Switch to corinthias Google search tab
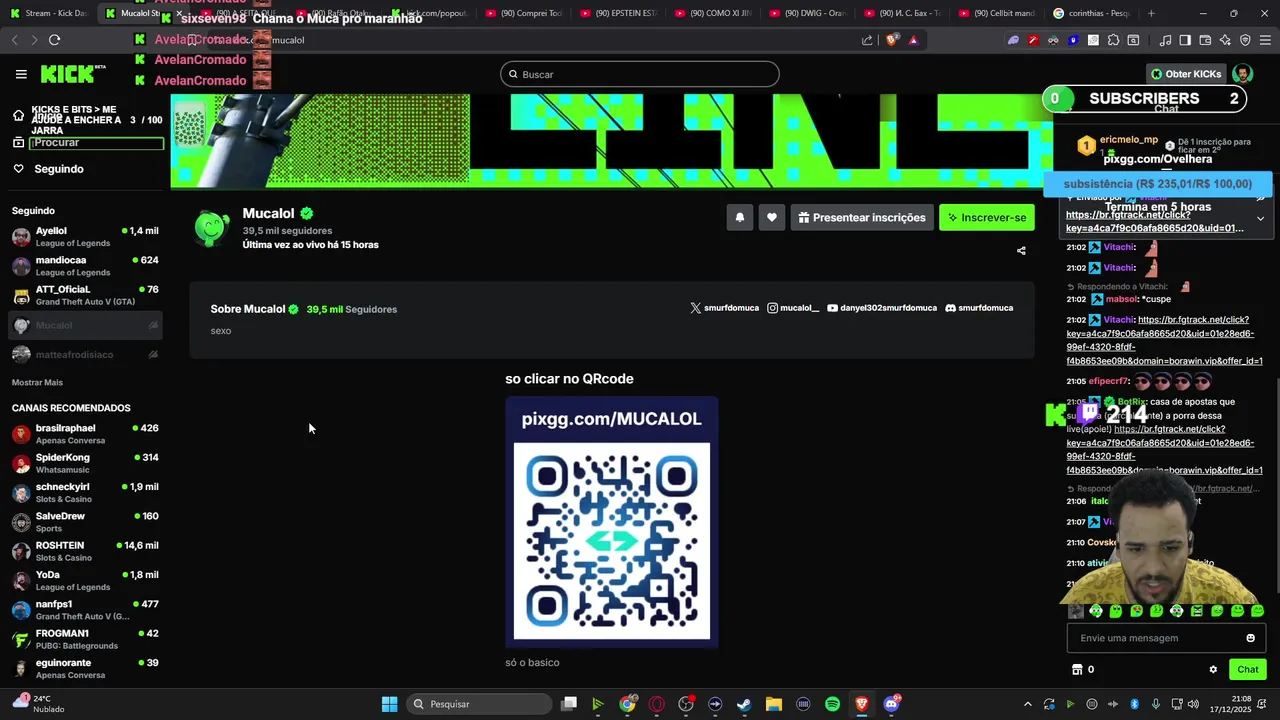The height and width of the screenshot is (720, 1280). (1091, 13)
